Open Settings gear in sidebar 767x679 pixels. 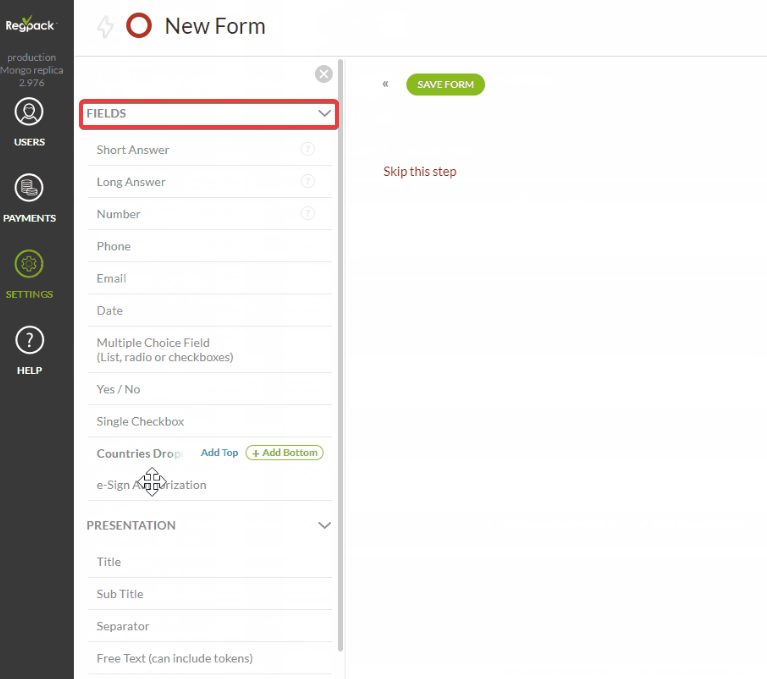tap(29, 264)
